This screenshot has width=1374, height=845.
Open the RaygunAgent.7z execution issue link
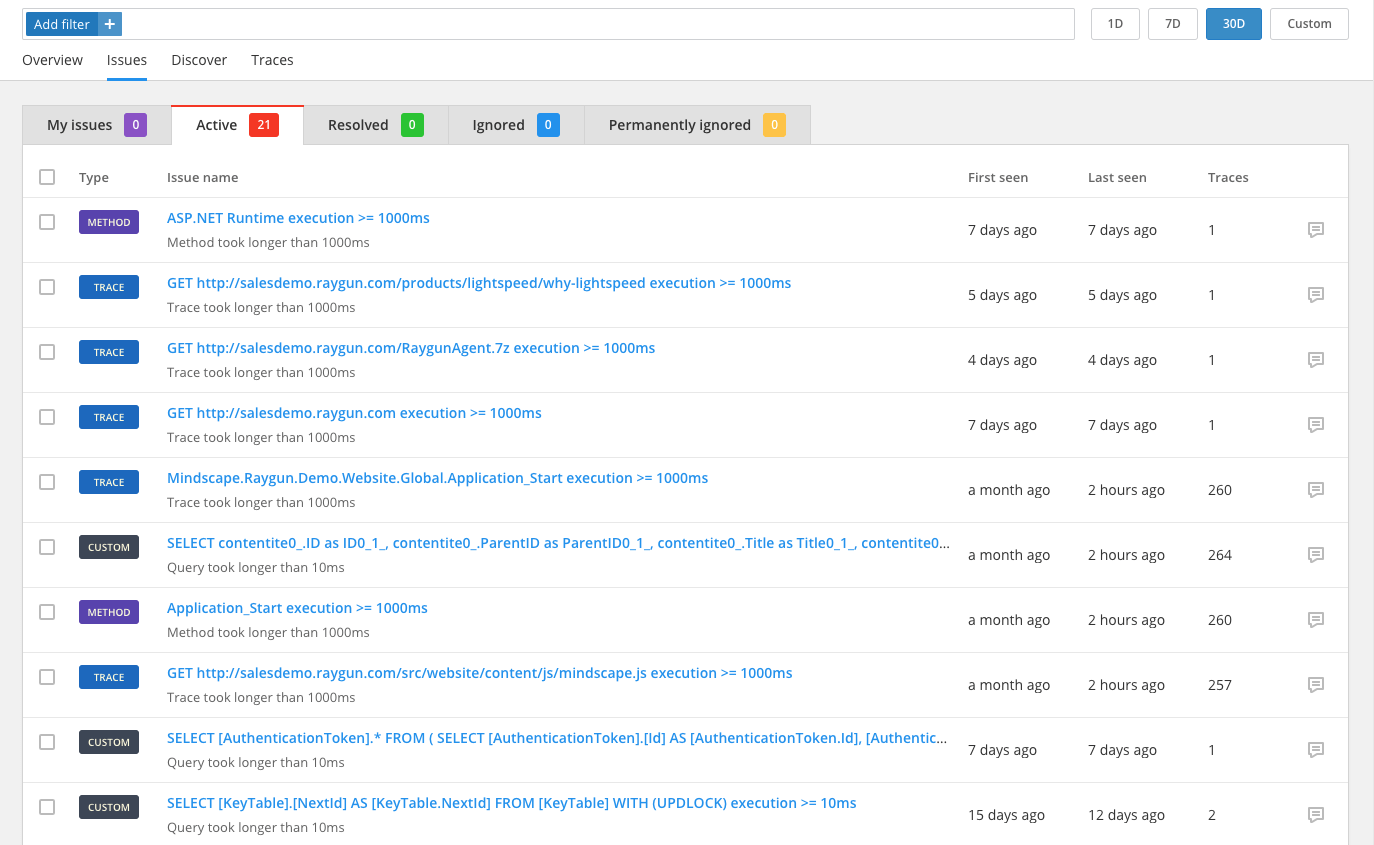411,348
